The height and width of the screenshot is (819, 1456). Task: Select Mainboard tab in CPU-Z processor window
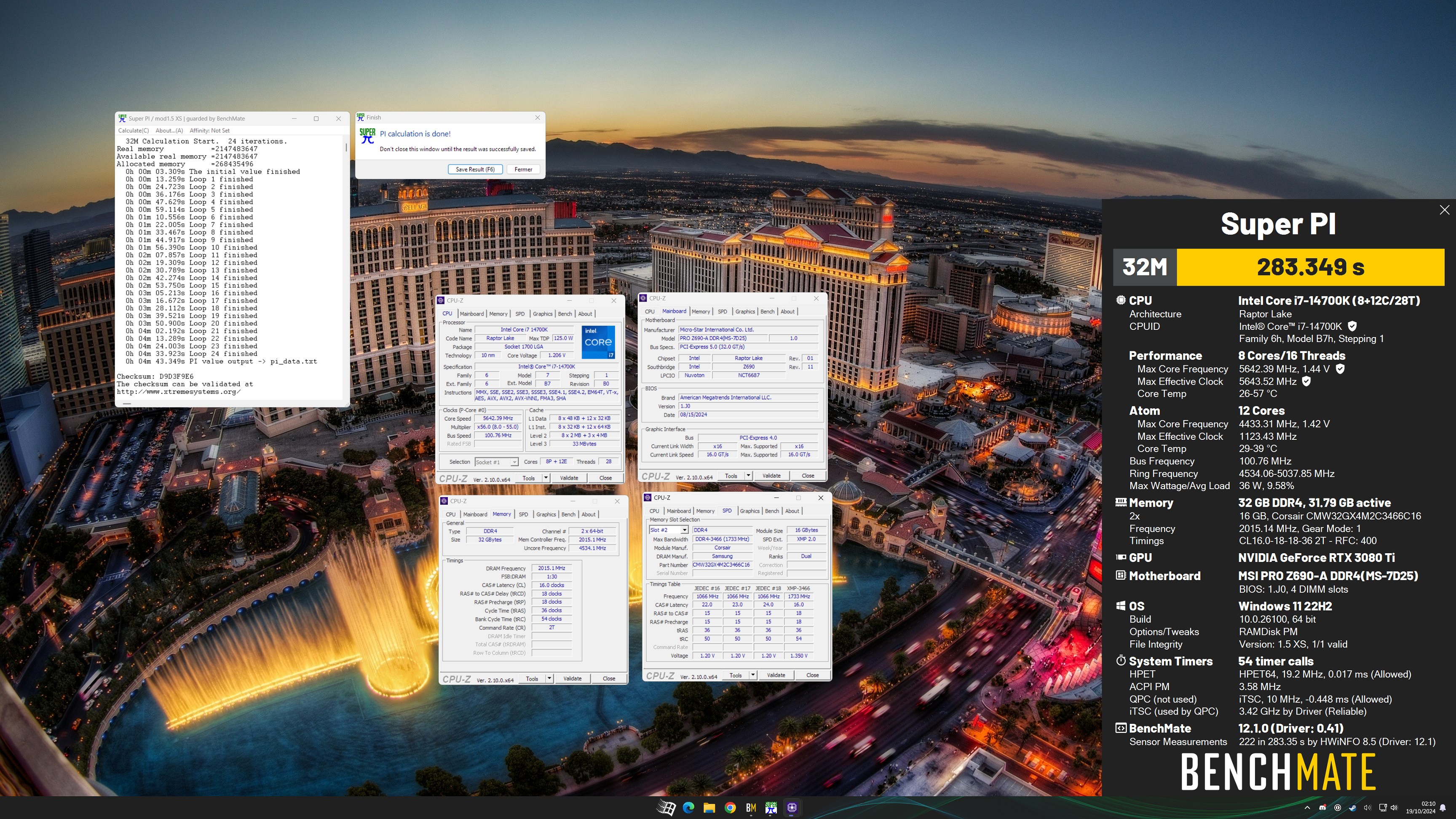pyautogui.click(x=471, y=314)
